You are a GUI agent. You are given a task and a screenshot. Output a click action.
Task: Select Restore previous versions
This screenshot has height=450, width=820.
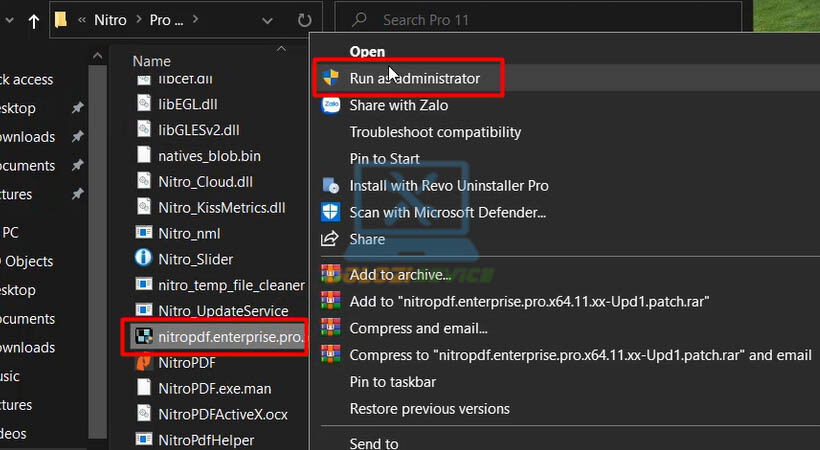[x=429, y=409]
